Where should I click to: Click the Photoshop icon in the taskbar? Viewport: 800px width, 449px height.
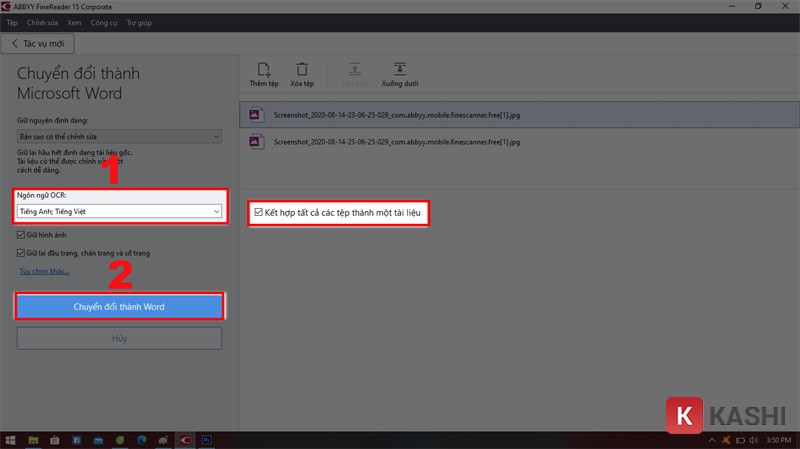tap(208, 439)
